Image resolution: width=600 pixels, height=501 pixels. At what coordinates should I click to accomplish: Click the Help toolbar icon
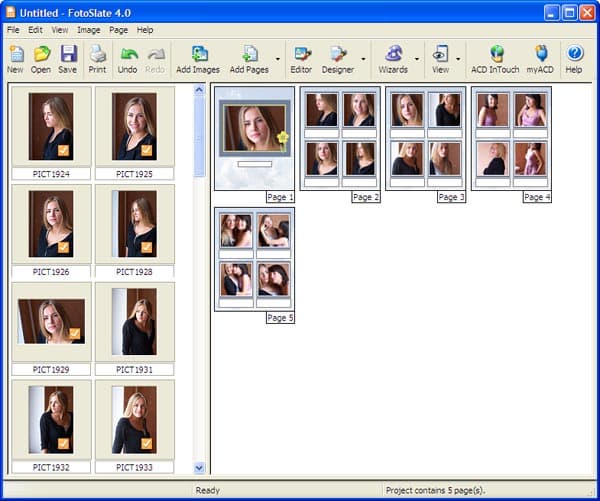point(574,59)
